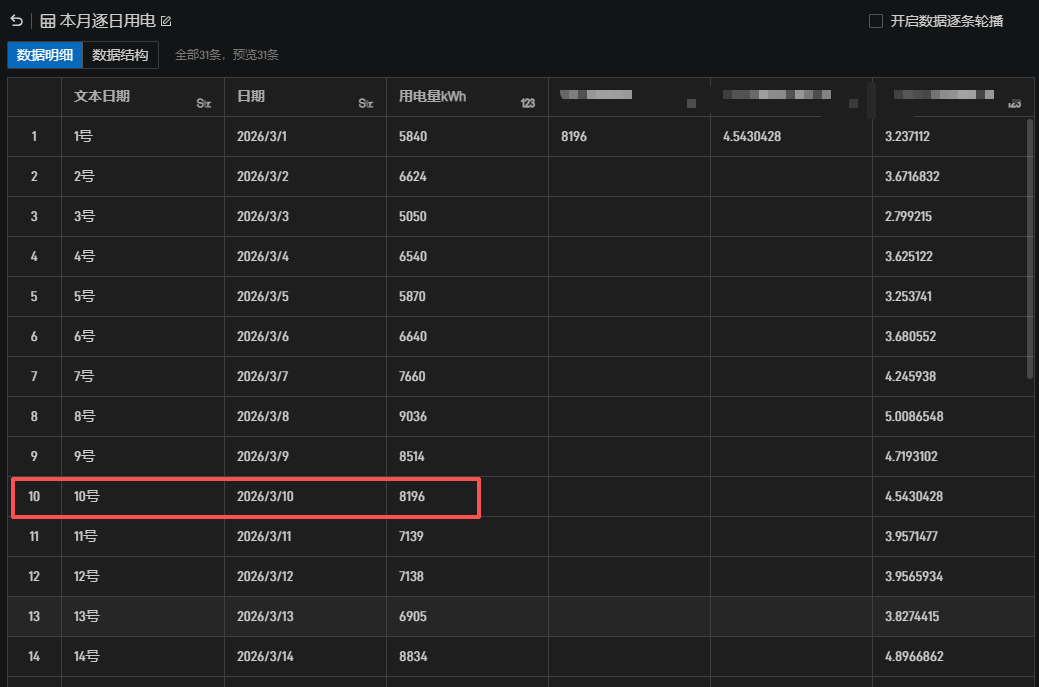Click the 123 type icon in last column header
The height and width of the screenshot is (687, 1039).
coord(1014,103)
